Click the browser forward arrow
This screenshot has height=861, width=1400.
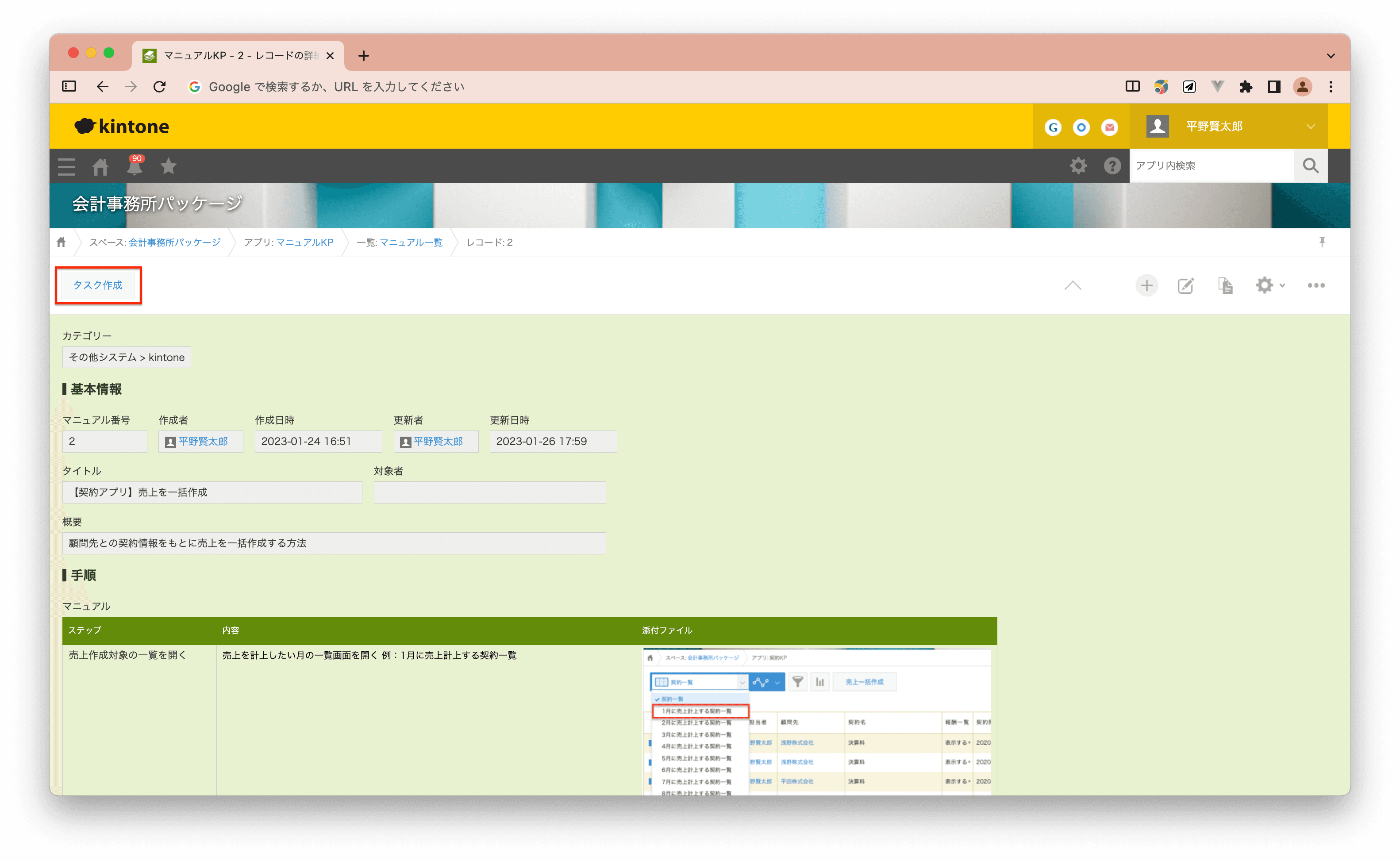point(131,87)
